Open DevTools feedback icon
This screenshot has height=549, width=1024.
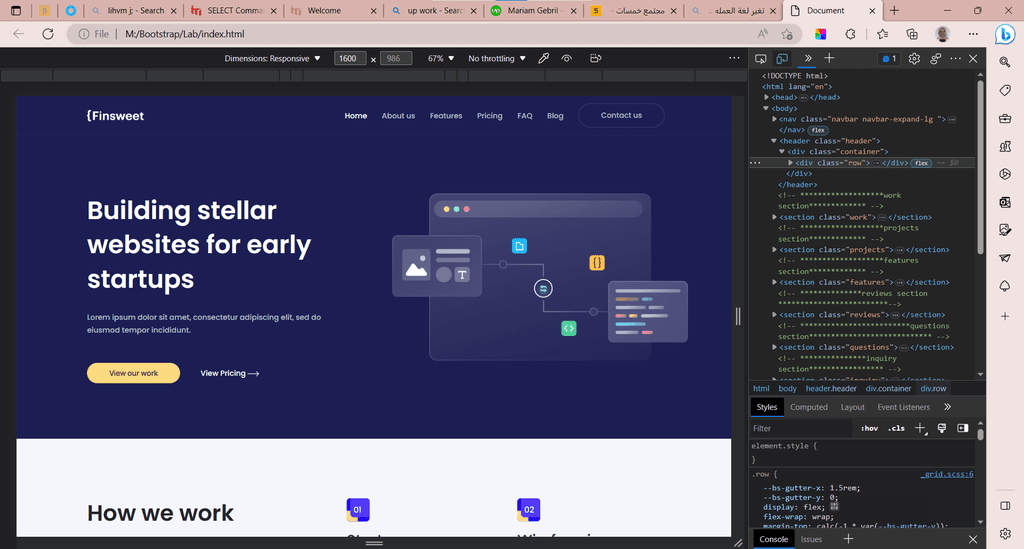tap(936, 59)
